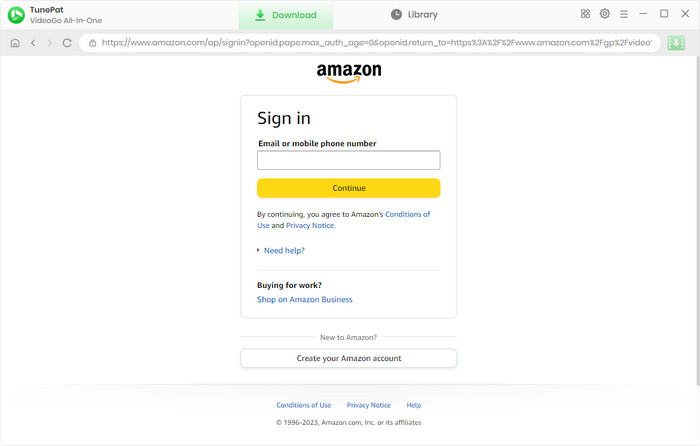The image size is (700, 446).
Task: Click the Continue button
Action: coord(349,188)
